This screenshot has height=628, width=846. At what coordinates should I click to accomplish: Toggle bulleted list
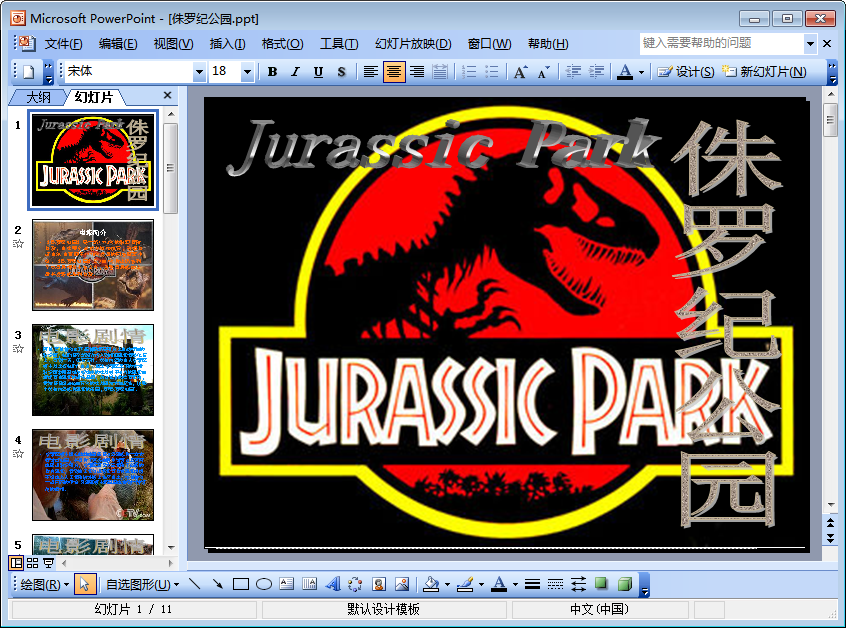coord(492,72)
